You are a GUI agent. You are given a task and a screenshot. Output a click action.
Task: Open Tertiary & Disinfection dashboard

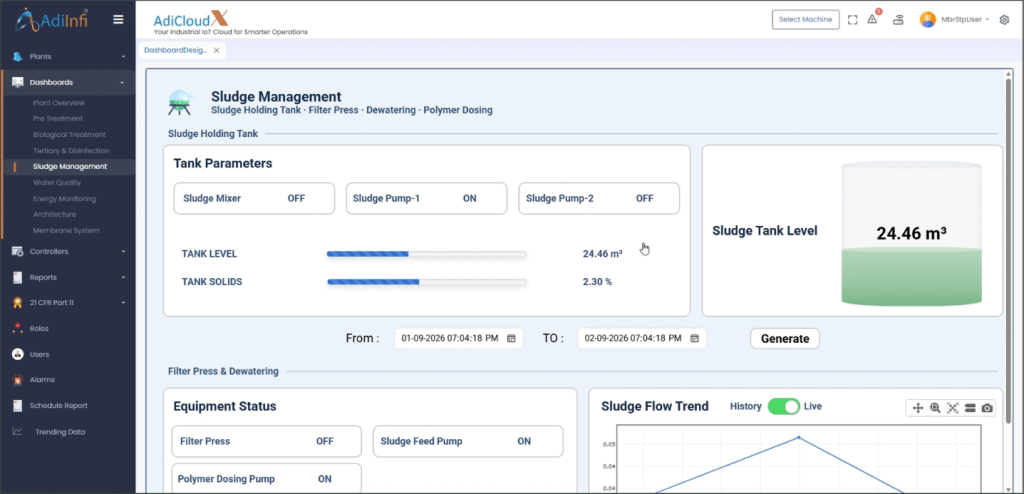[x=71, y=151]
